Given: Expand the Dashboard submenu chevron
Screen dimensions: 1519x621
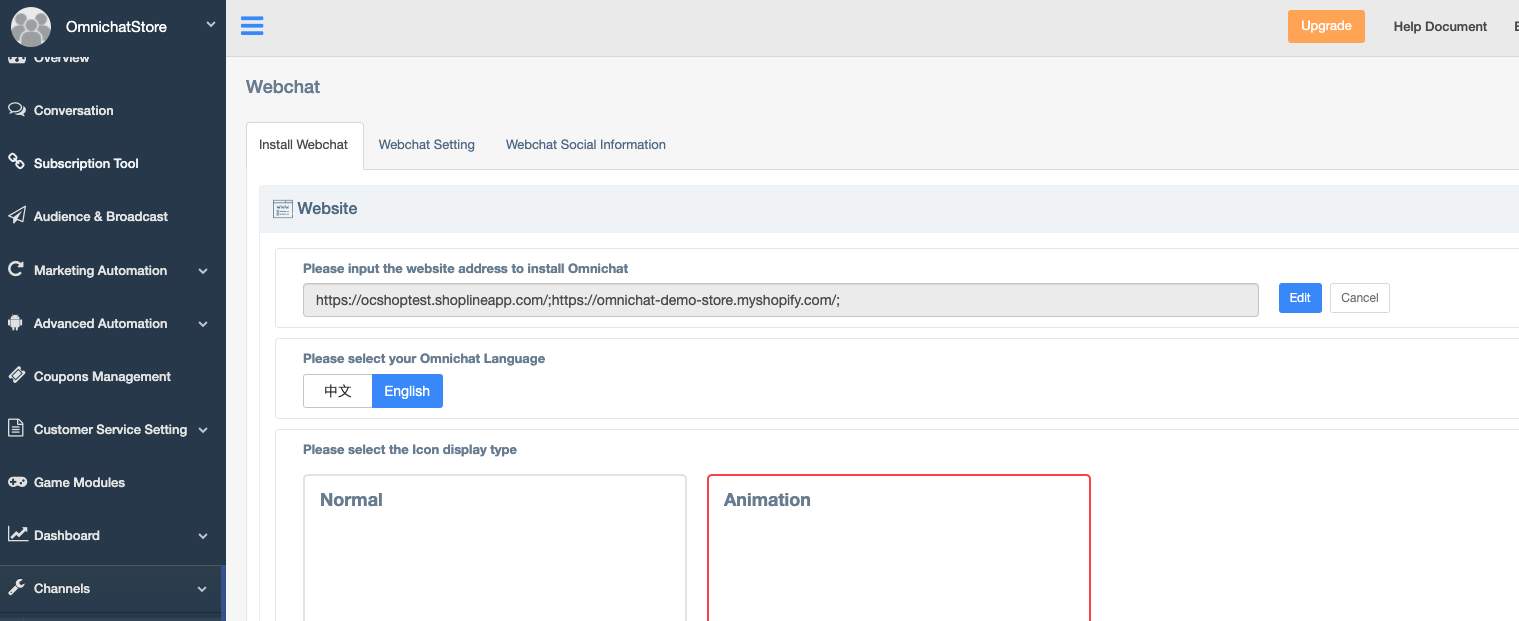Looking at the screenshot, I should pos(203,536).
